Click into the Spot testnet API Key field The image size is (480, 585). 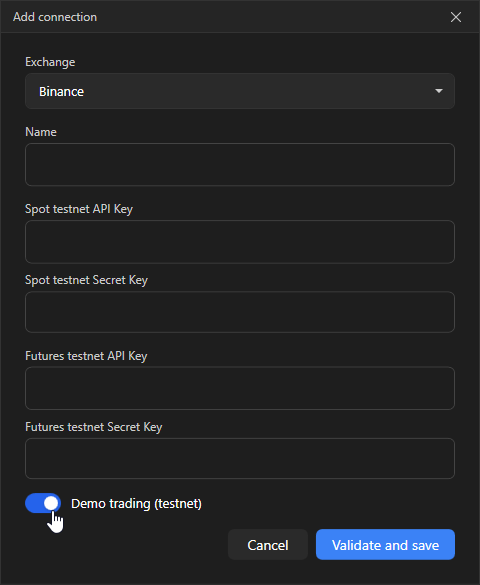tap(240, 242)
